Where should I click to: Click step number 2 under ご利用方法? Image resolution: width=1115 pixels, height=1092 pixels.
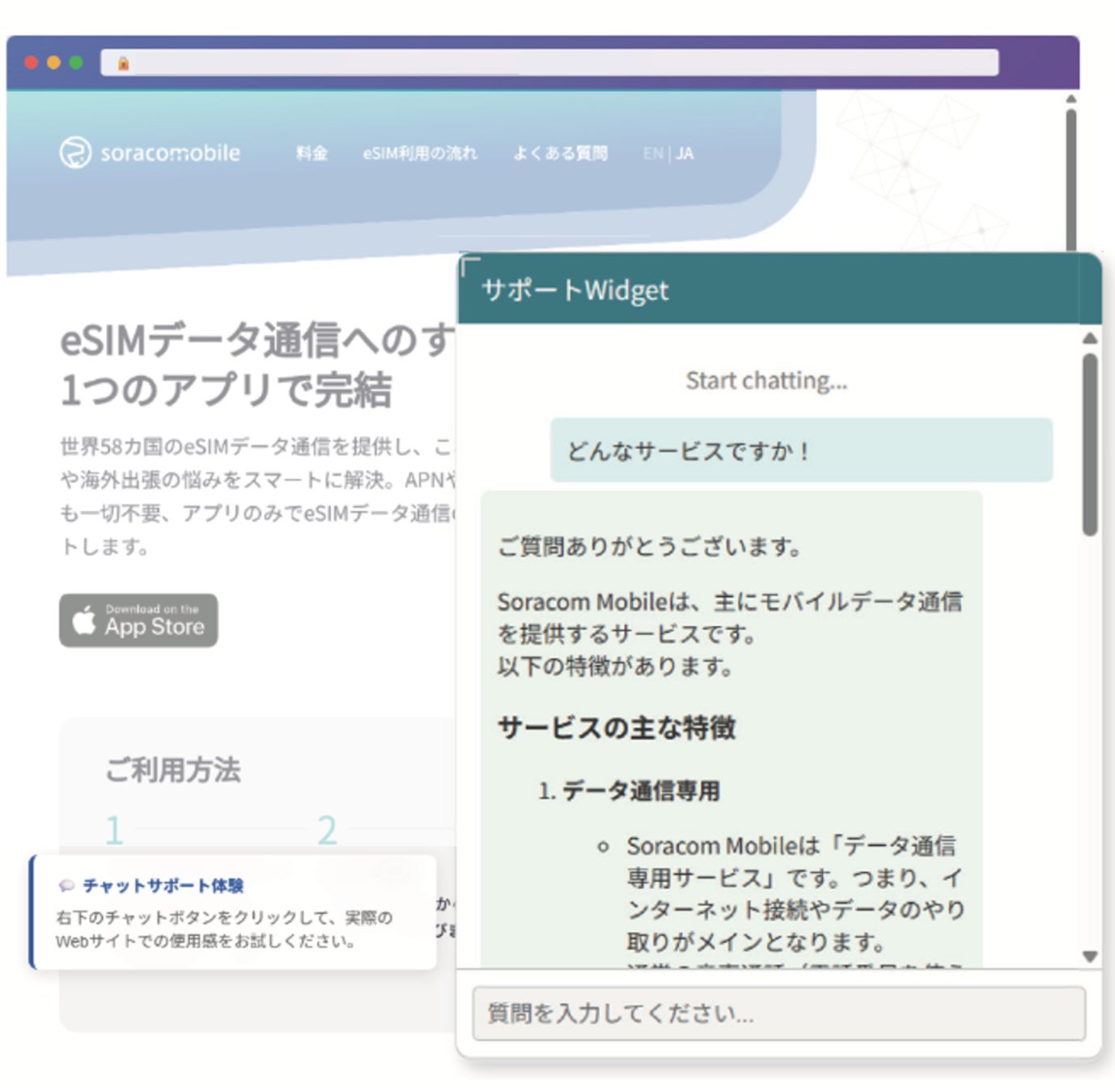click(327, 830)
